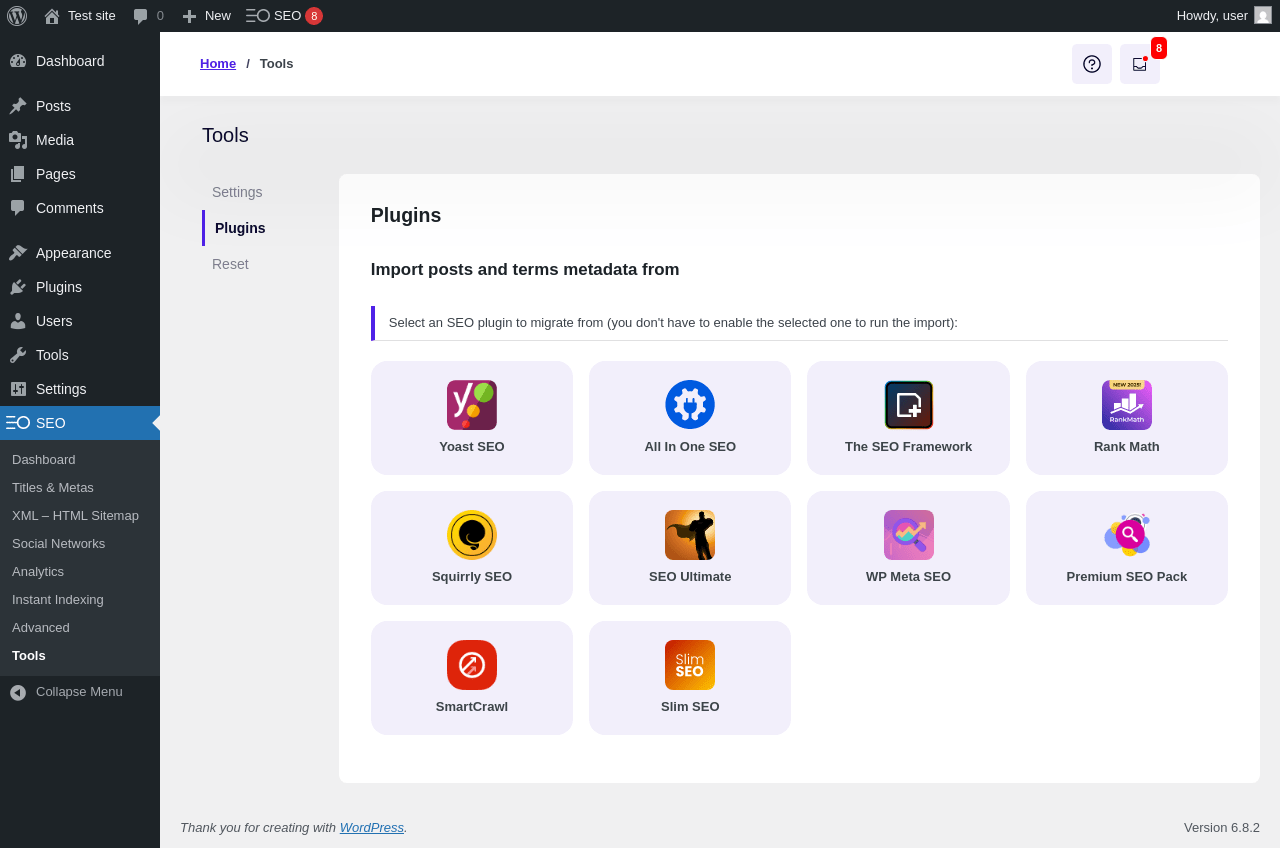Choose the SmartCrawl label
Viewport: 1280px width, 848px height.
(472, 707)
